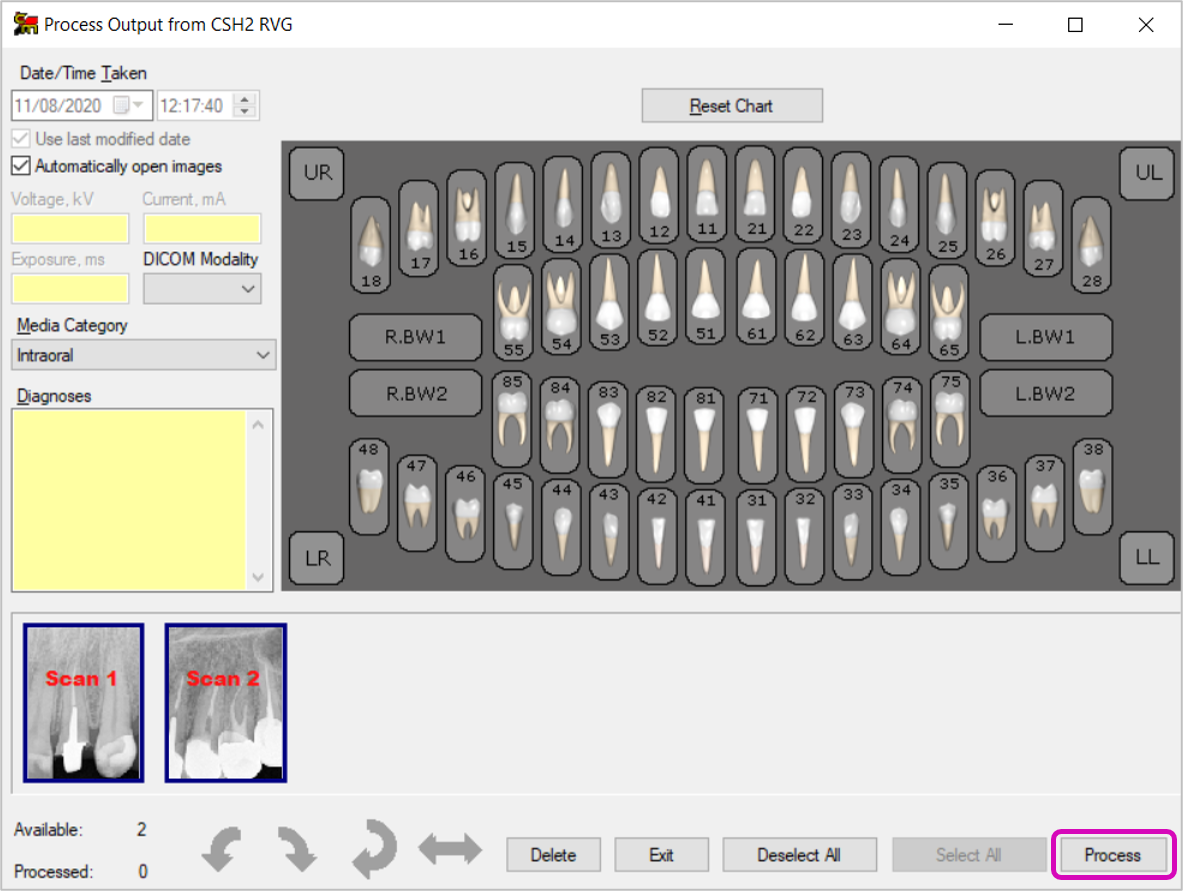Viewport: 1183px width, 891px height.
Task: Choose the L.BW2 bitewing button
Action: (1046, 393)
